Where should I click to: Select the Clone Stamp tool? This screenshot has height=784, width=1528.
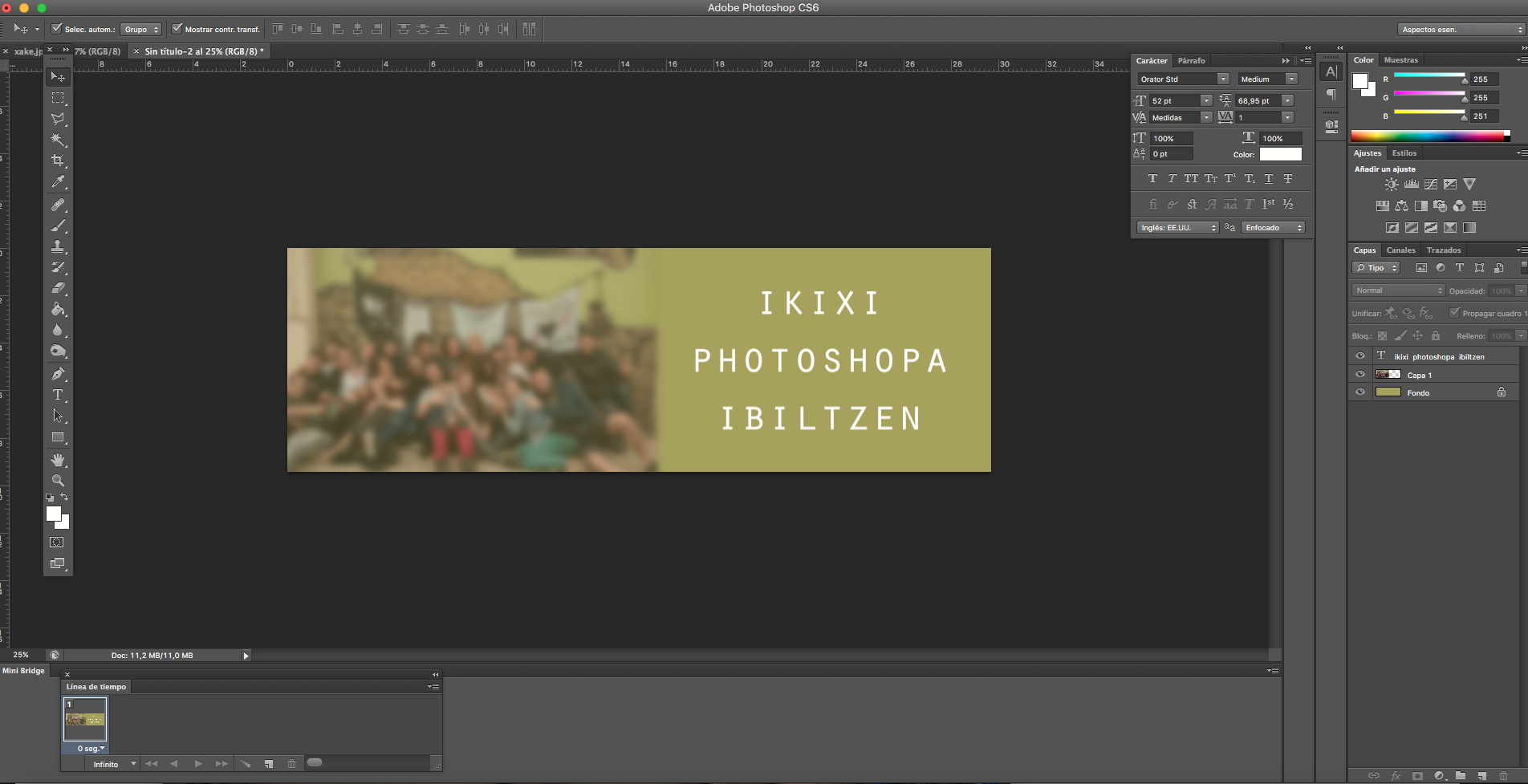coord(58,246)
